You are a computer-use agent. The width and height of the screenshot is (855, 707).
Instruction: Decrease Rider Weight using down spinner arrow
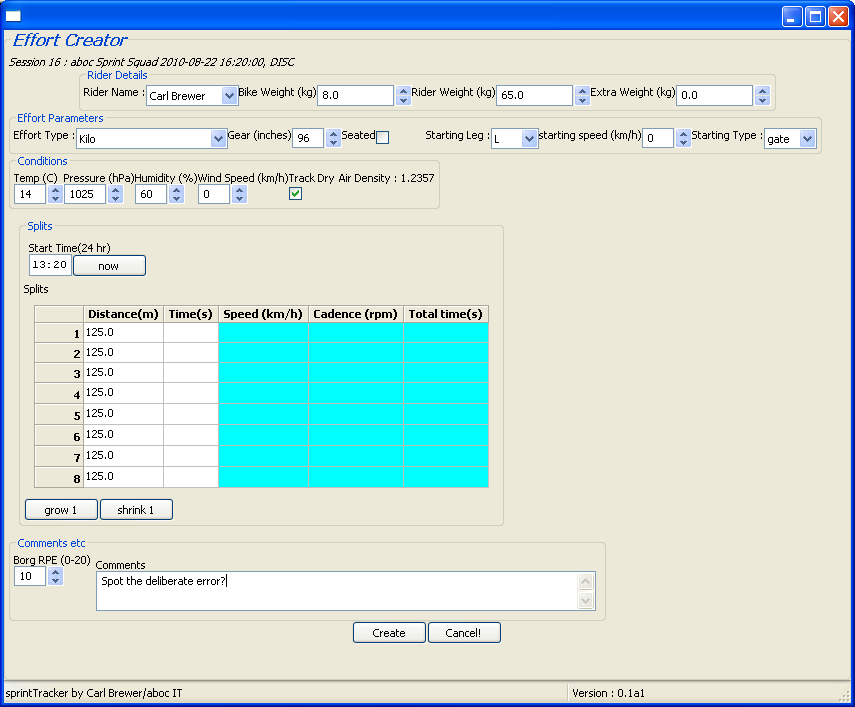(582, 100)
